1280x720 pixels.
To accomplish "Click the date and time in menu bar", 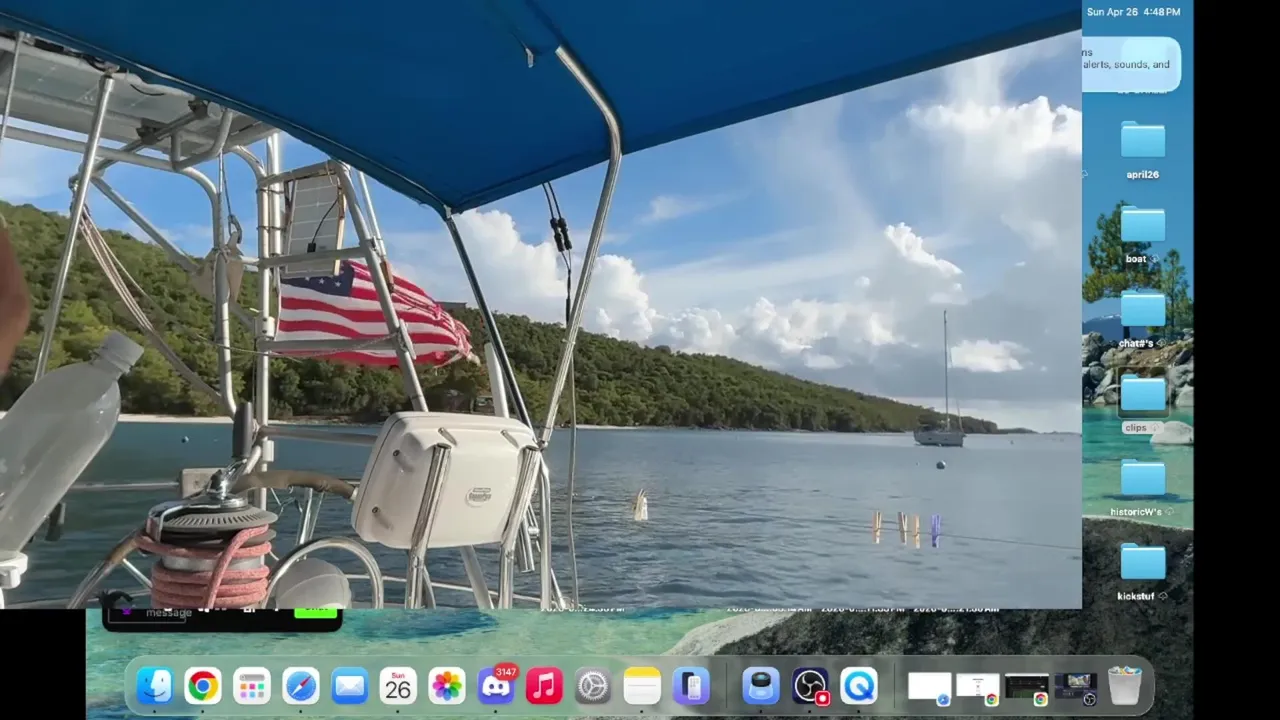I will (x=1133, y=12).
